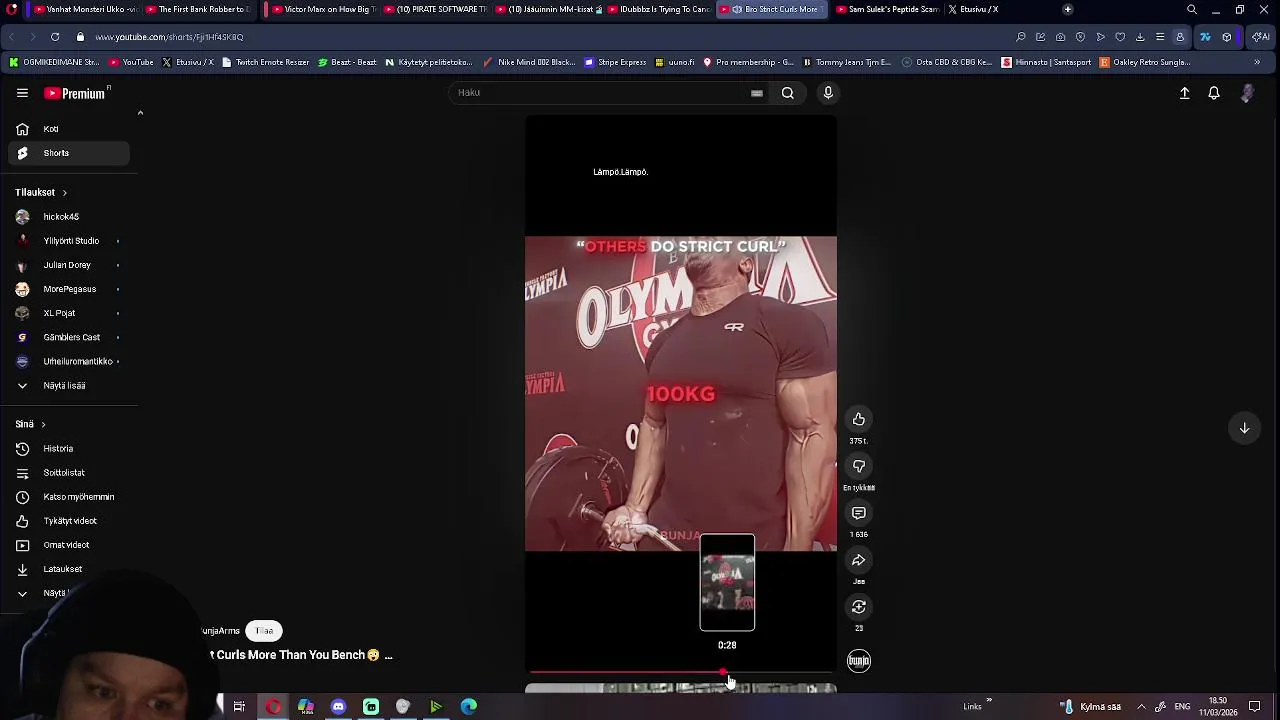This screenshot has width=1280, height=720.
Task: Open XL Pojat channel
Action: pos(69,313)
